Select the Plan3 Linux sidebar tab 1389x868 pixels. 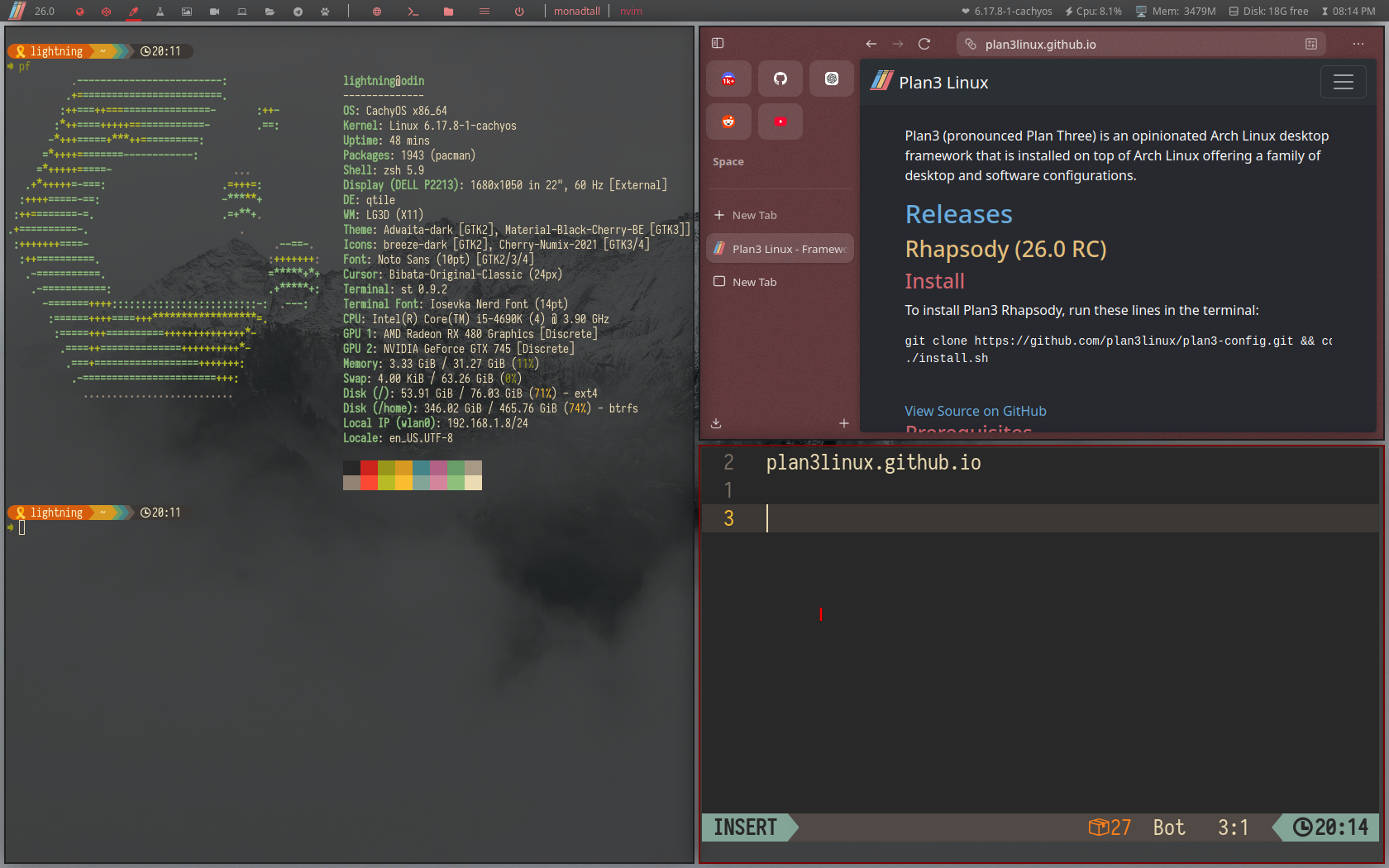click(780, 249)
